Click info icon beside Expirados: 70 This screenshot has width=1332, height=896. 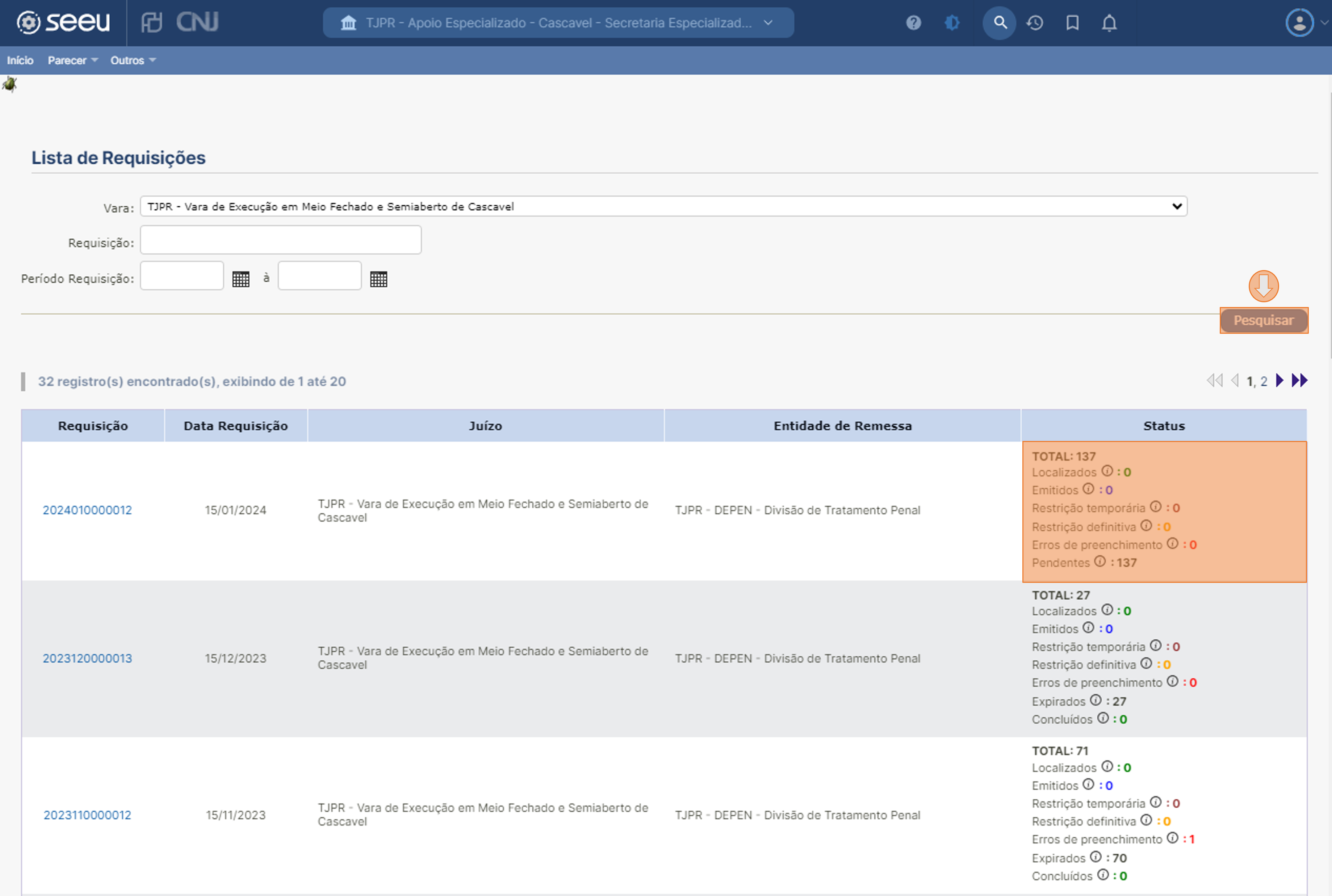[1095, 857]
